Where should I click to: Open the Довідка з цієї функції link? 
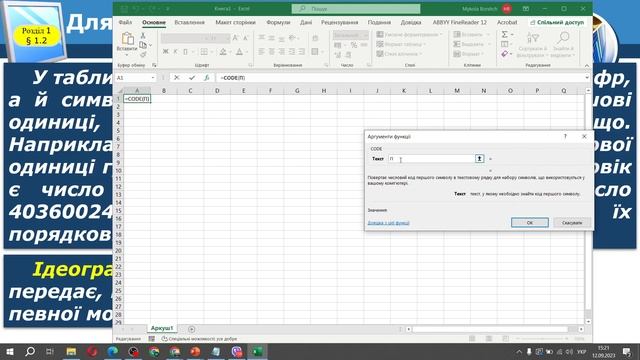tap(388, 223)
